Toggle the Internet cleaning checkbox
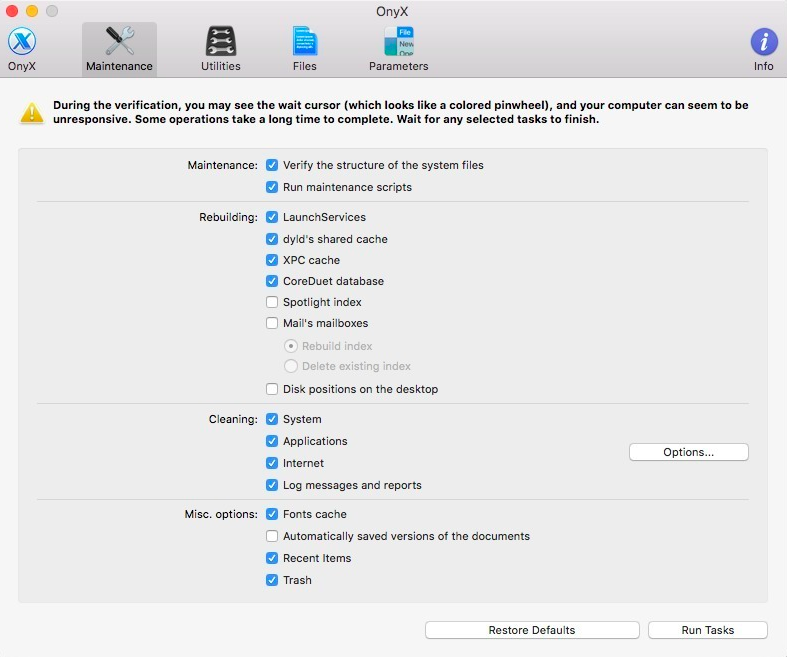The height and width of the screenshot is (657, 787). (x=272, y=463)
